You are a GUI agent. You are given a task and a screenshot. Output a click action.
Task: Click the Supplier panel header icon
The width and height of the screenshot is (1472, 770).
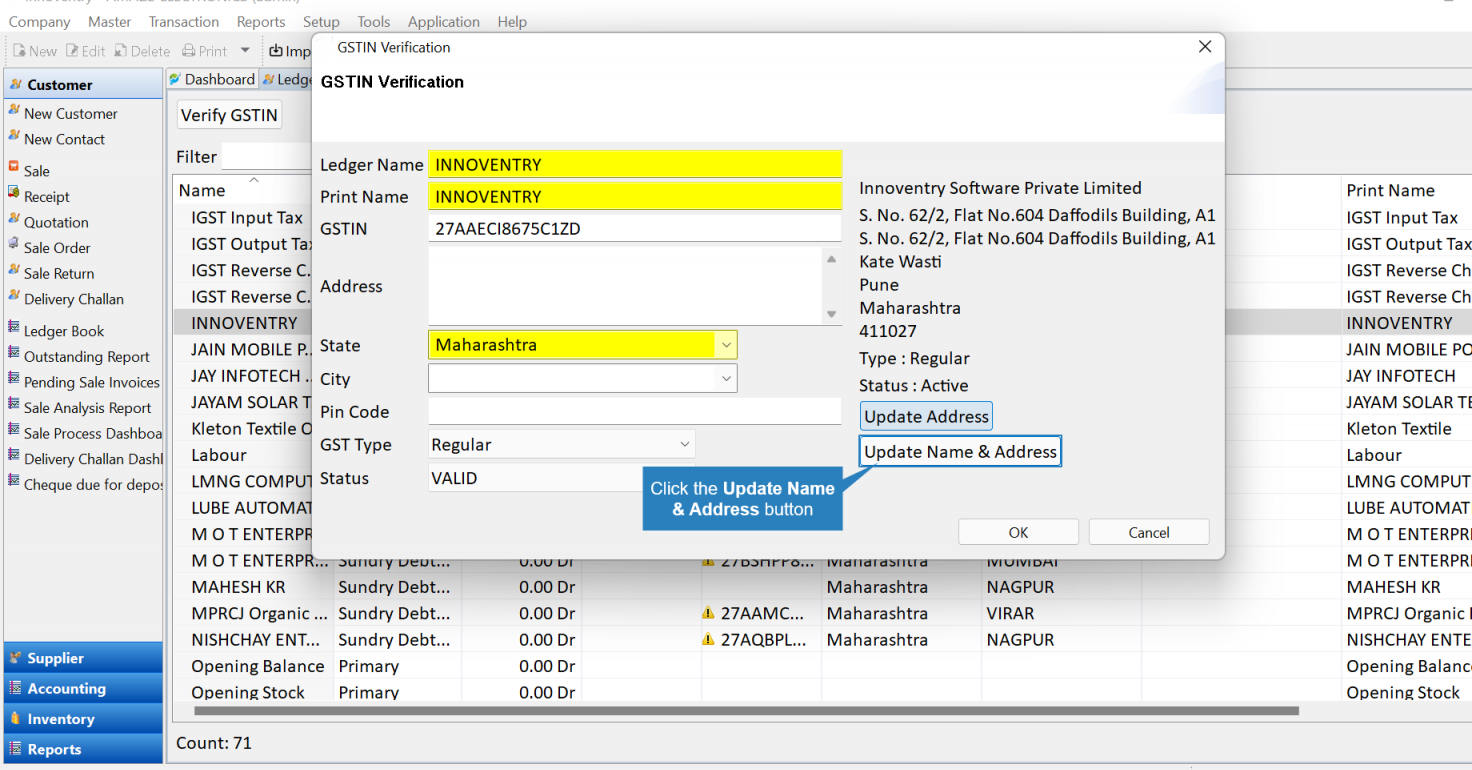(16, 658)
